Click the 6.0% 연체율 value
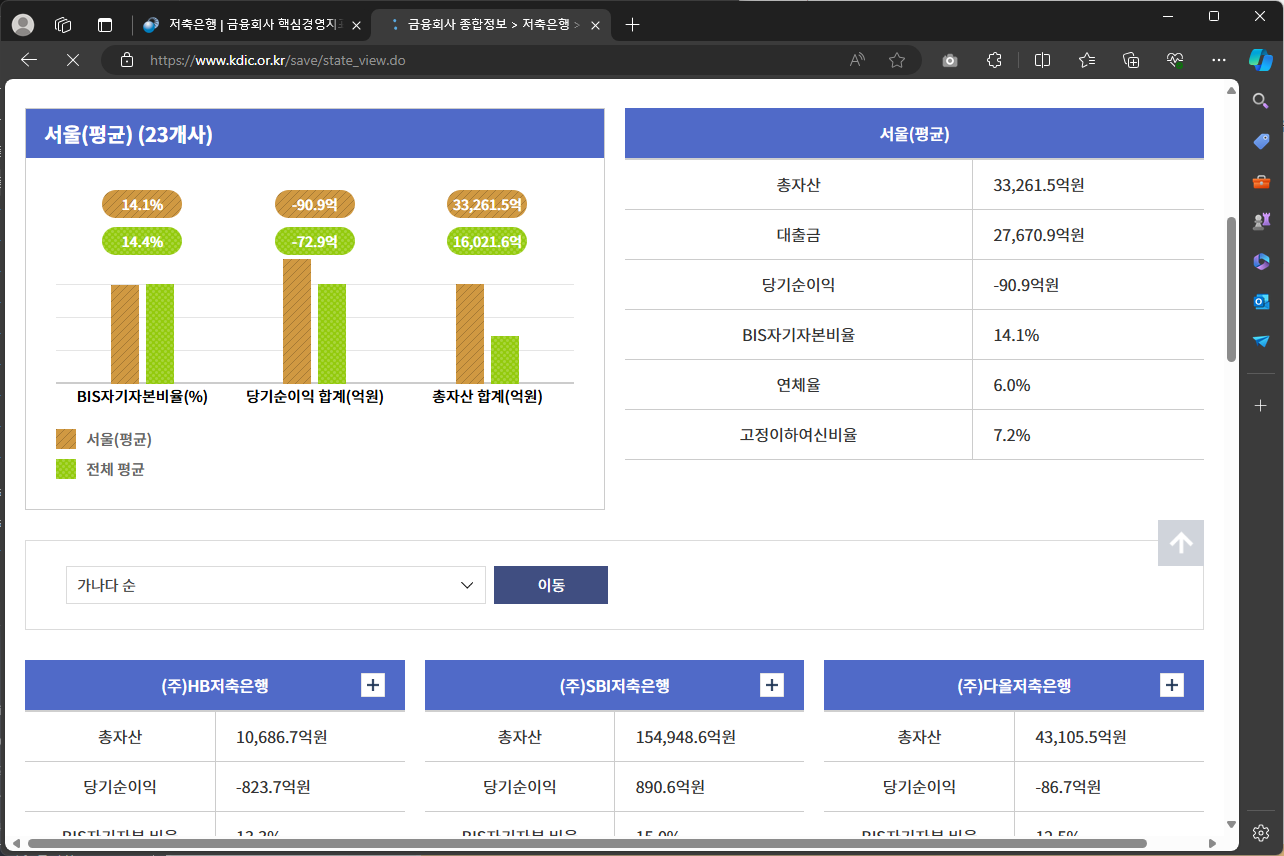The height and width of the screenshot is (856, 1284). (x=1012, y=385)
